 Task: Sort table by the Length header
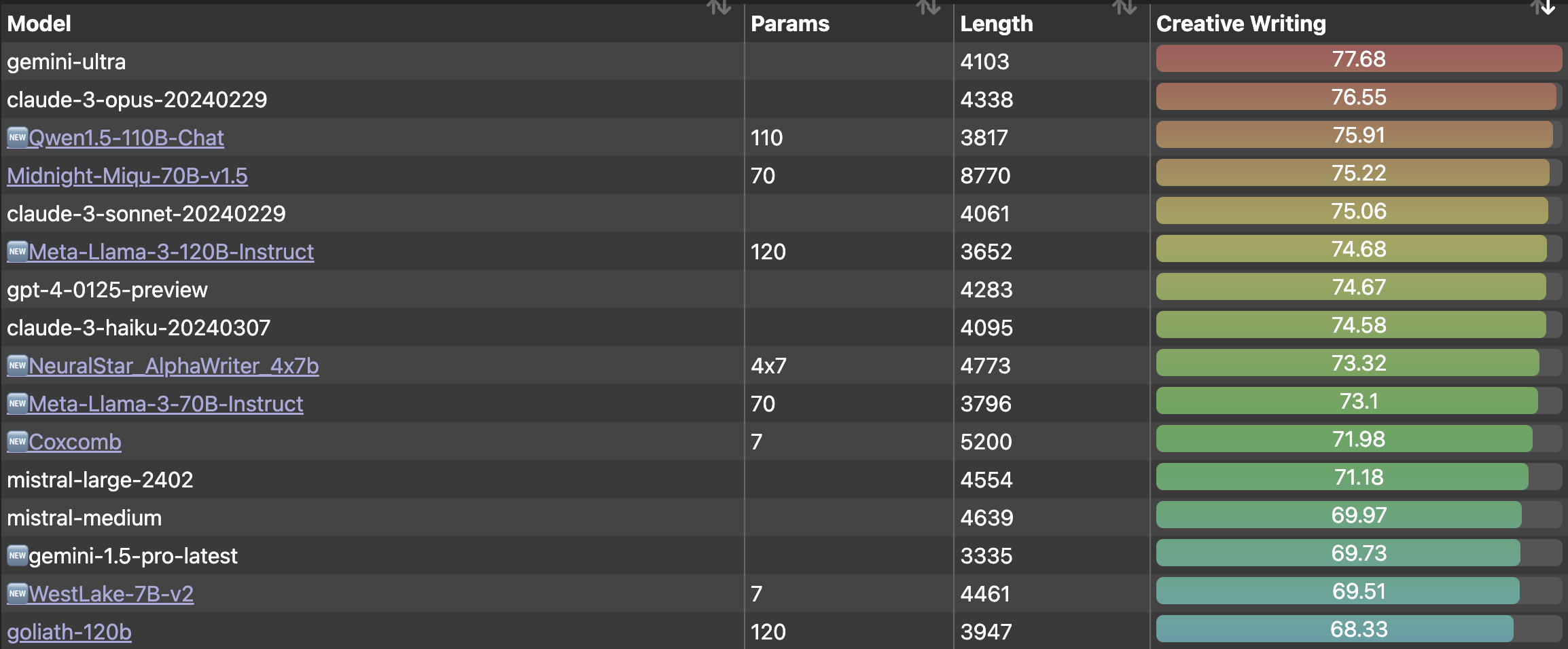pos(996,24)
